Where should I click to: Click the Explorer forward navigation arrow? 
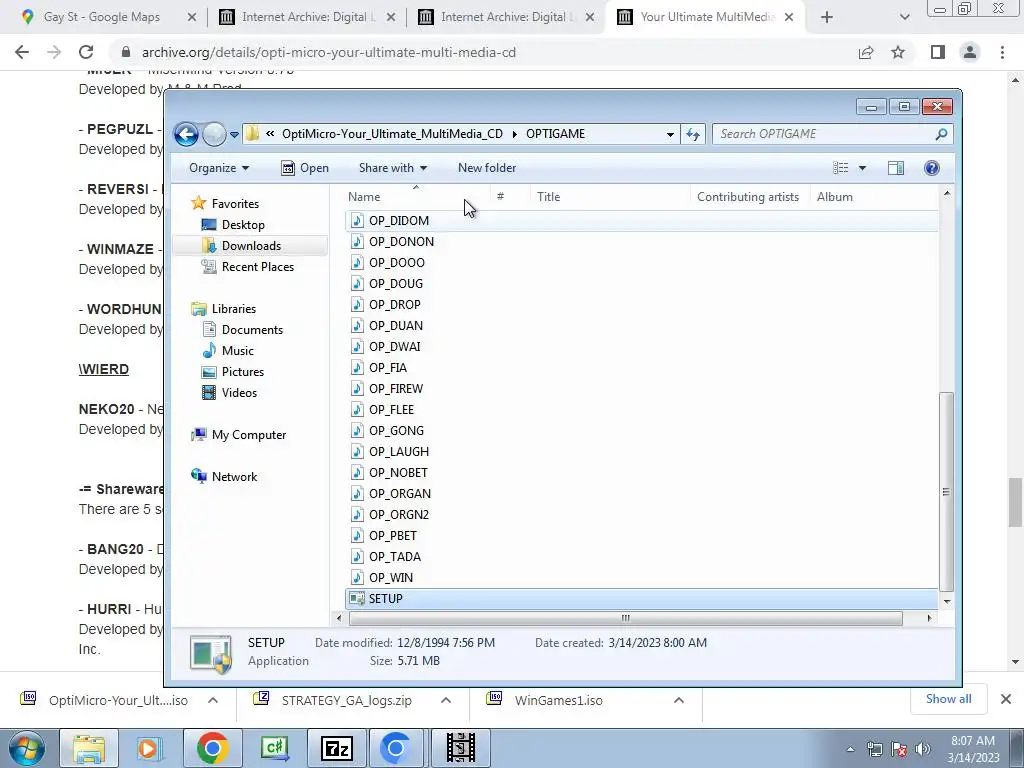pos(214,135)
